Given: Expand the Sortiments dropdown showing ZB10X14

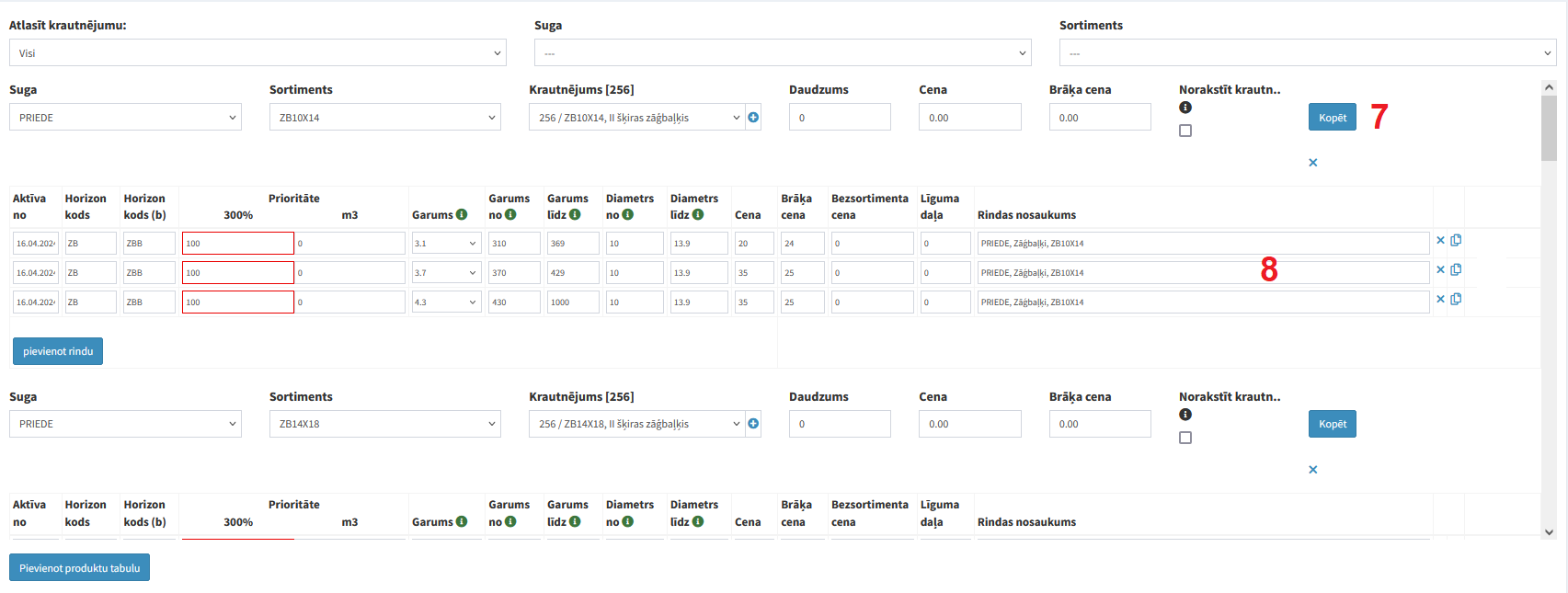Looking at the screenshot, I should click(384, 118).
